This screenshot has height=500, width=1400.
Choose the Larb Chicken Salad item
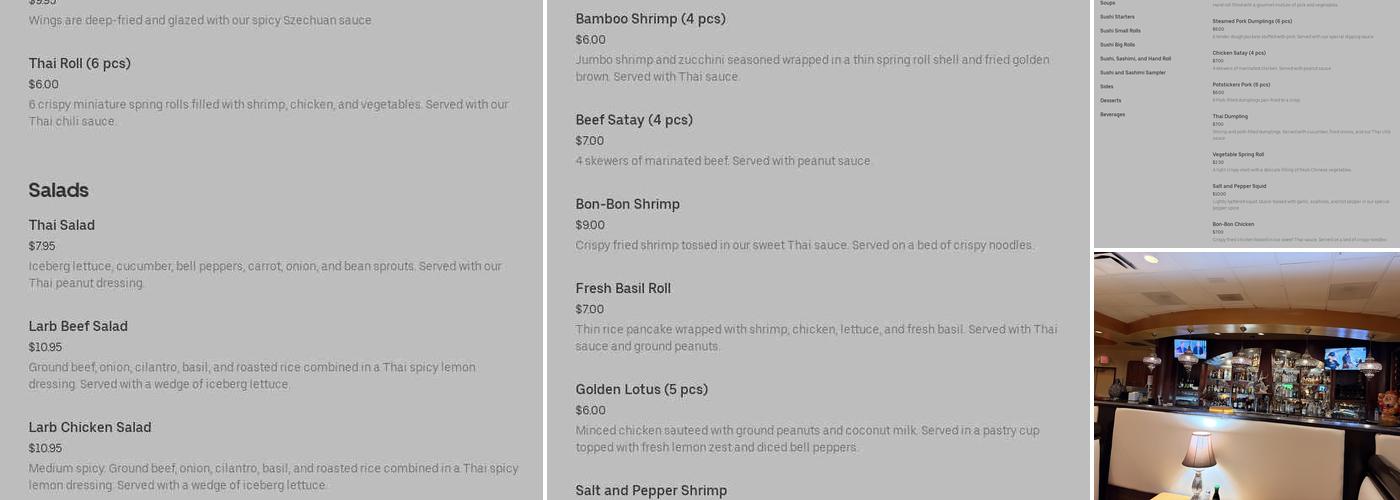coord(90,427)
